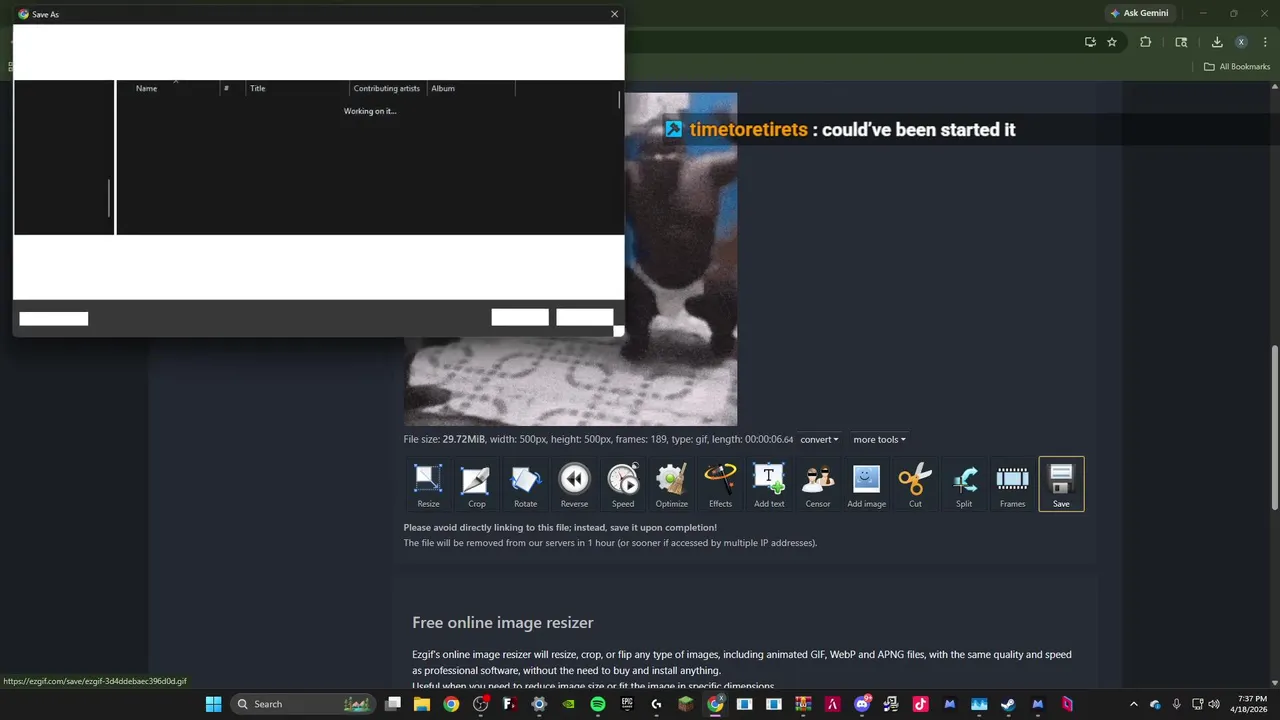Choose the Reverse tool

[574, 485]
